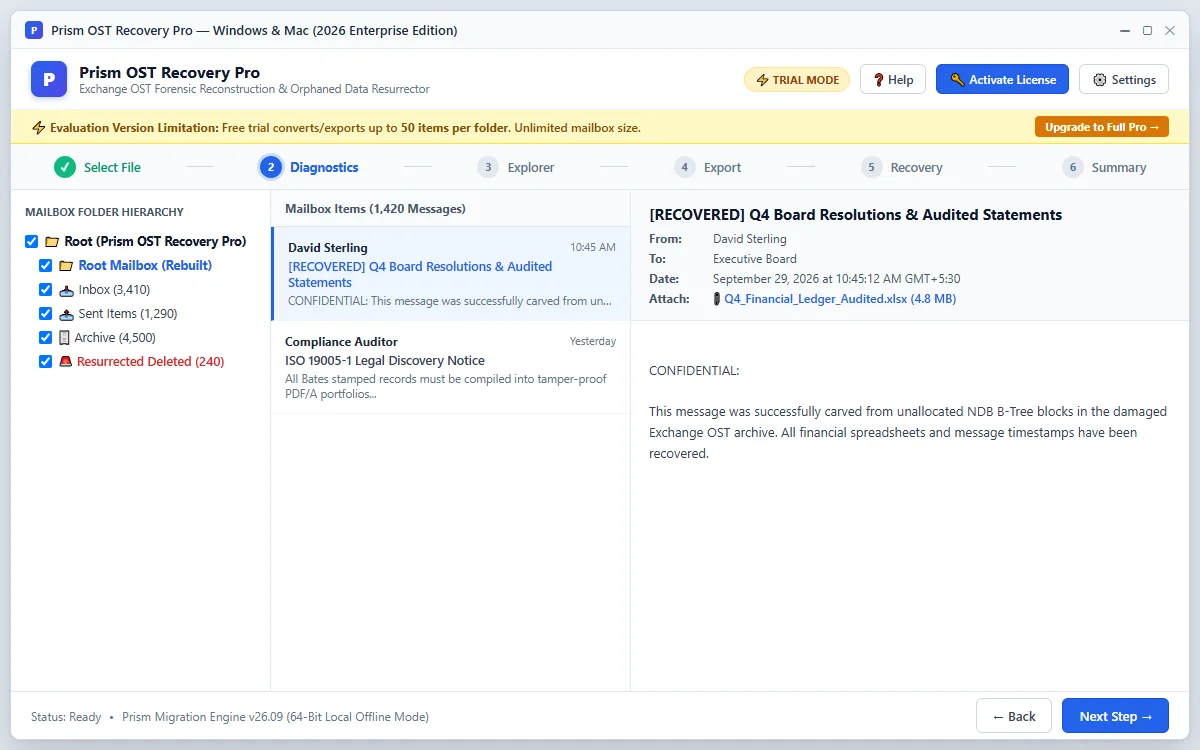Click the lightning icon in evaluation banner

pyautogui.click(x=39, y=128)
